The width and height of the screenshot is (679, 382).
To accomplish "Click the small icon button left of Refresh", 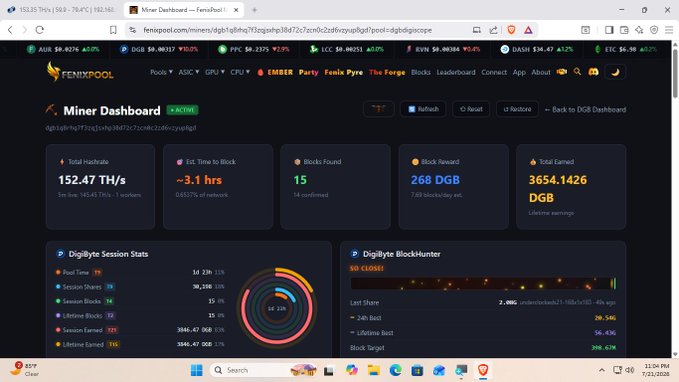I will 378,109.
